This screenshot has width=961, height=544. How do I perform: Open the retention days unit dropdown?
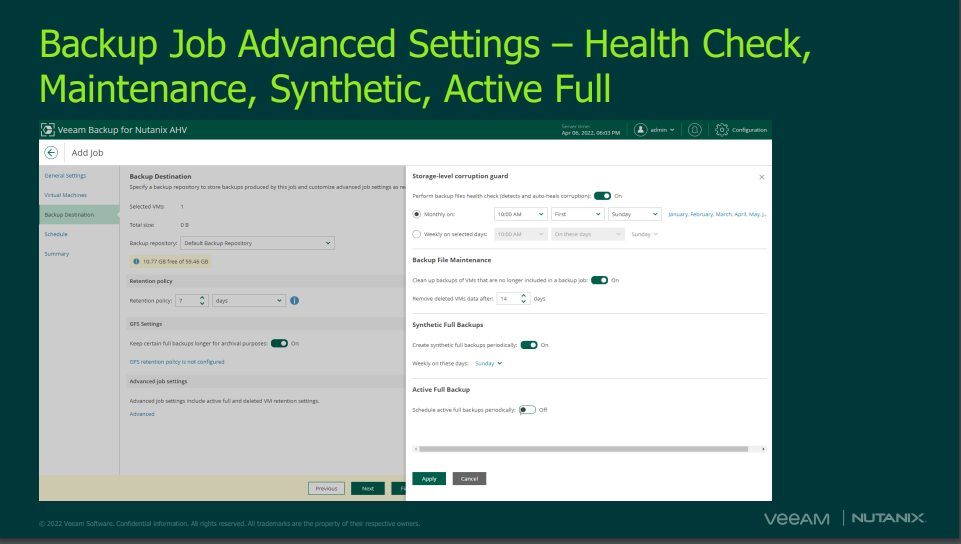coord(249,301)
